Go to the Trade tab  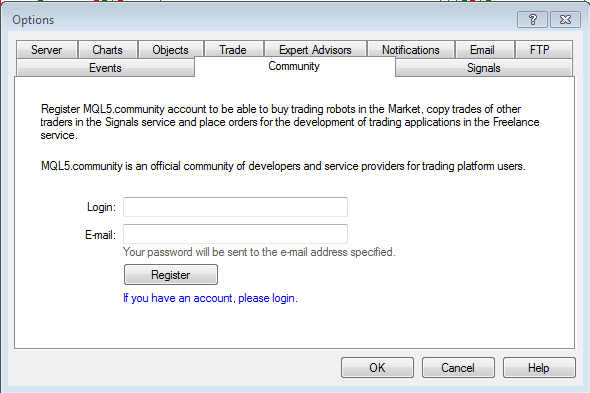click(233, 50)
